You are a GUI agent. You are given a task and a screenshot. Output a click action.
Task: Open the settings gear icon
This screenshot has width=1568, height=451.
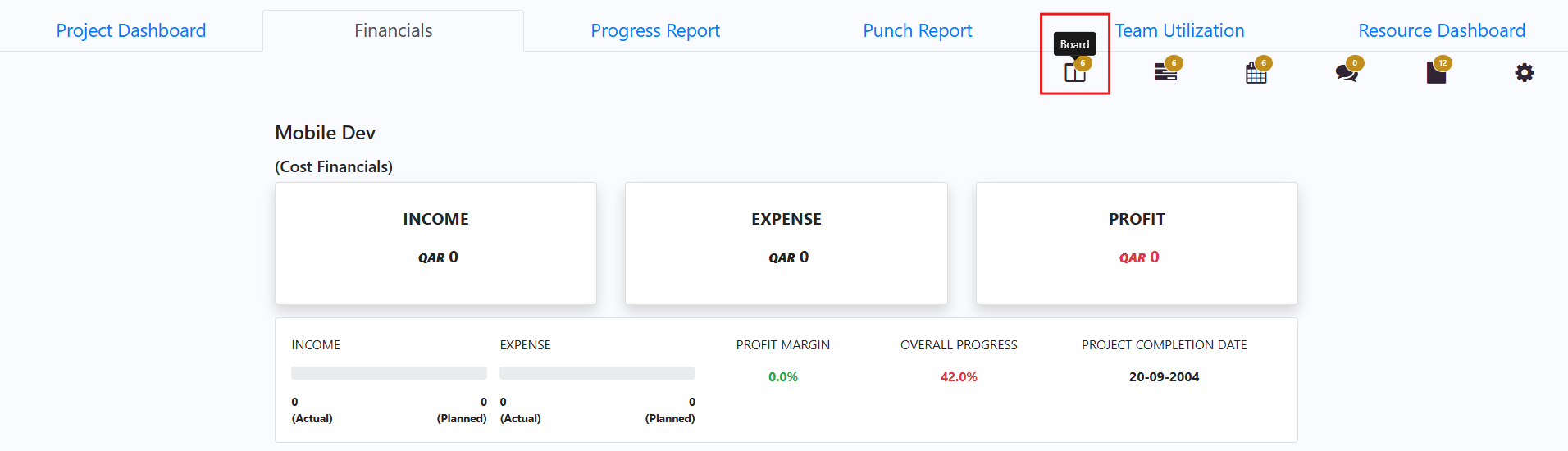coord(1525,73)
